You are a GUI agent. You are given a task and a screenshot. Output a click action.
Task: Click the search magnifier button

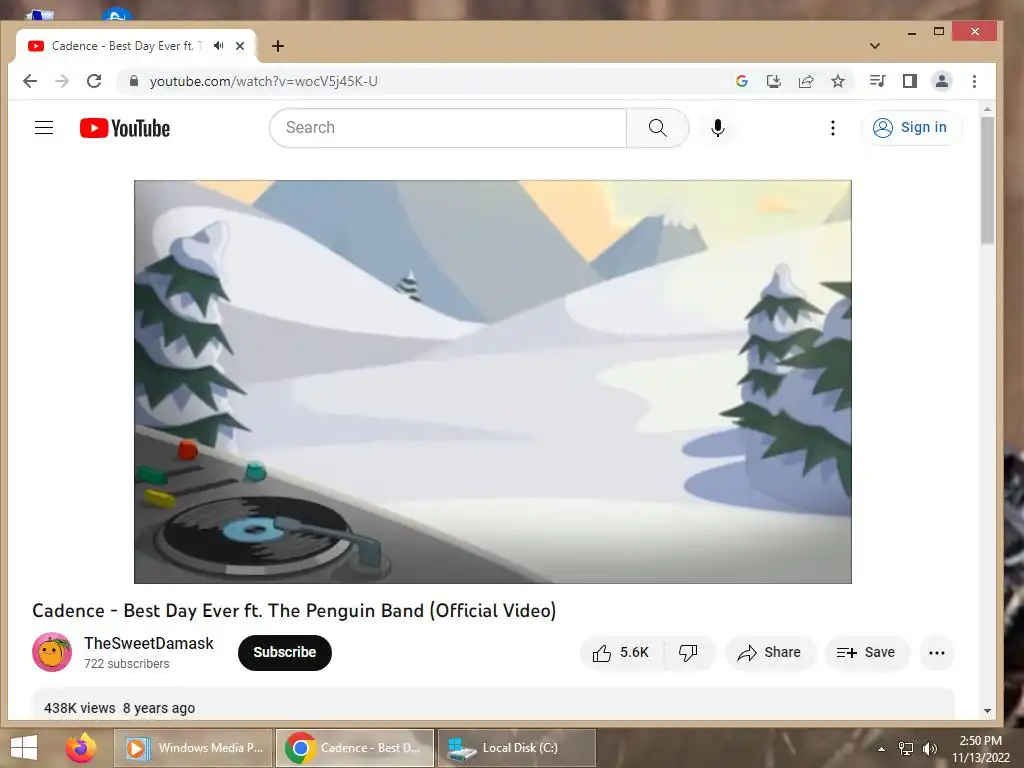(658, 127)
